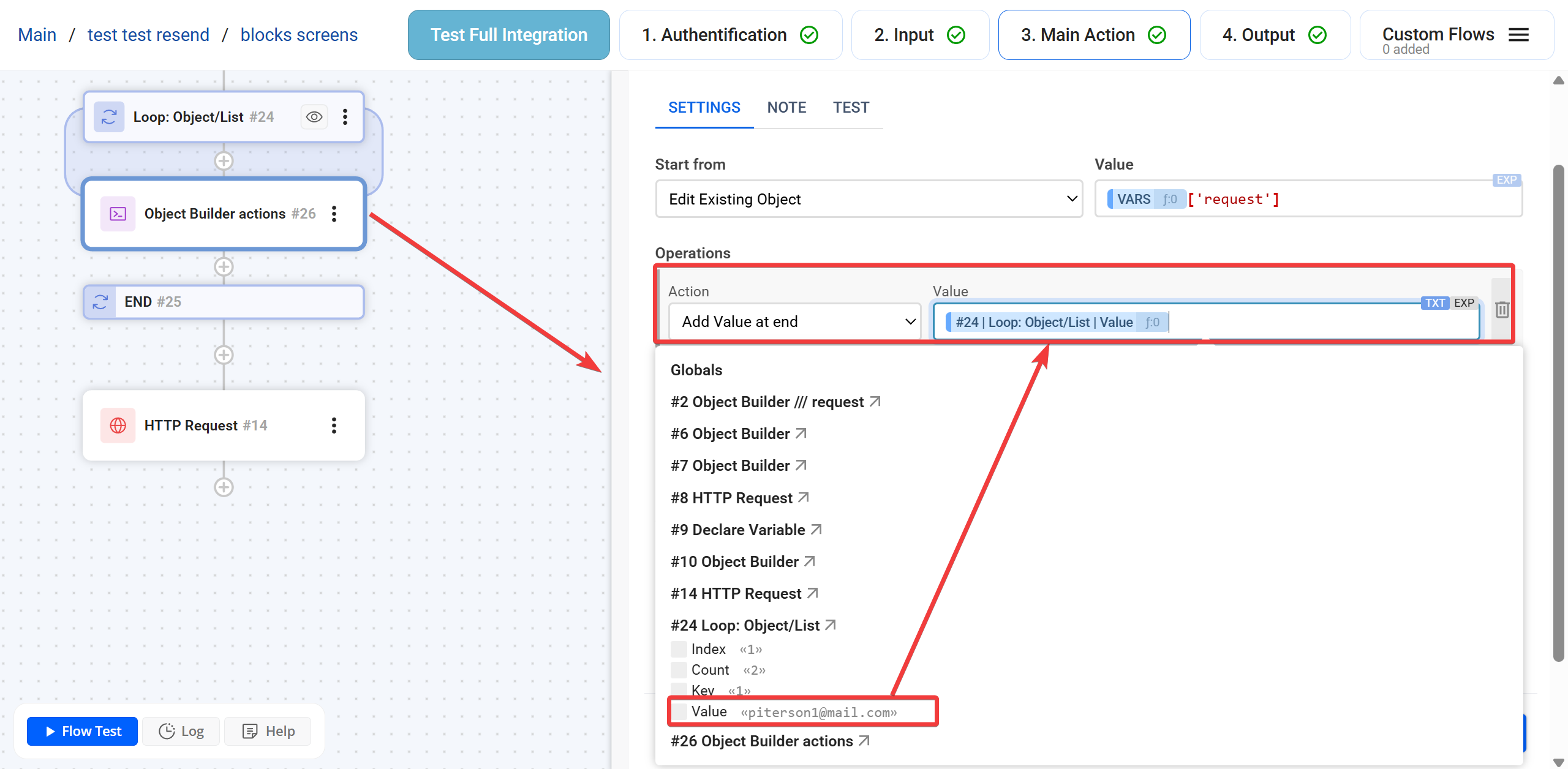Click the Flow Test button
The image size is (1568, 769).
click(x=83, y=731)
